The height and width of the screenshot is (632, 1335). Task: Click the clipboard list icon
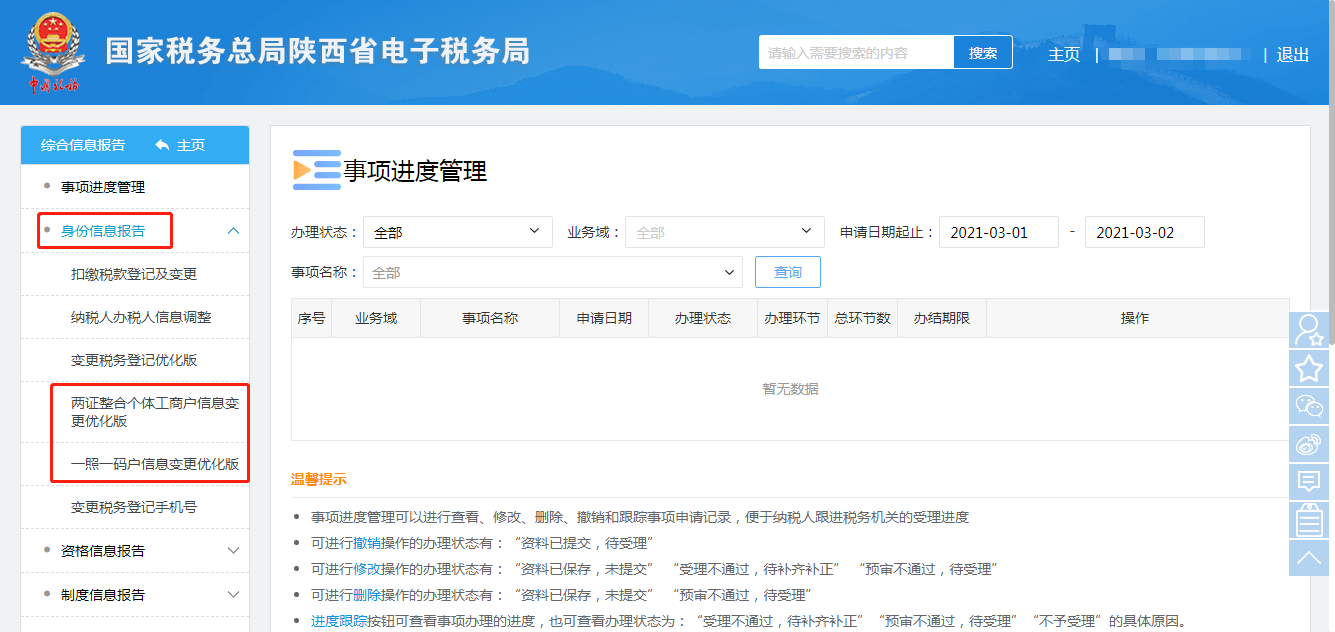1309,520
